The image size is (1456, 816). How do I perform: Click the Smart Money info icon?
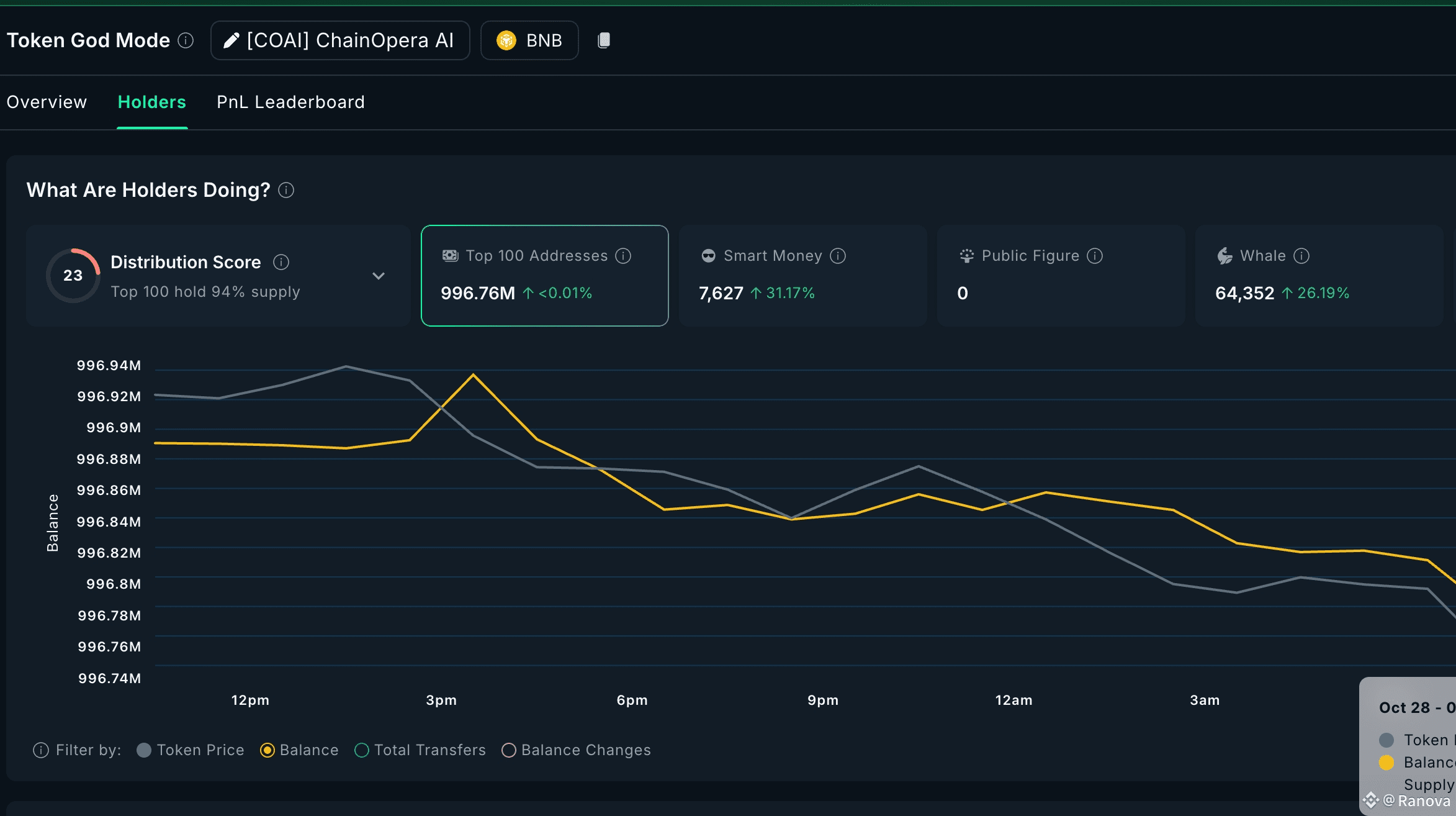pos(838,256)
